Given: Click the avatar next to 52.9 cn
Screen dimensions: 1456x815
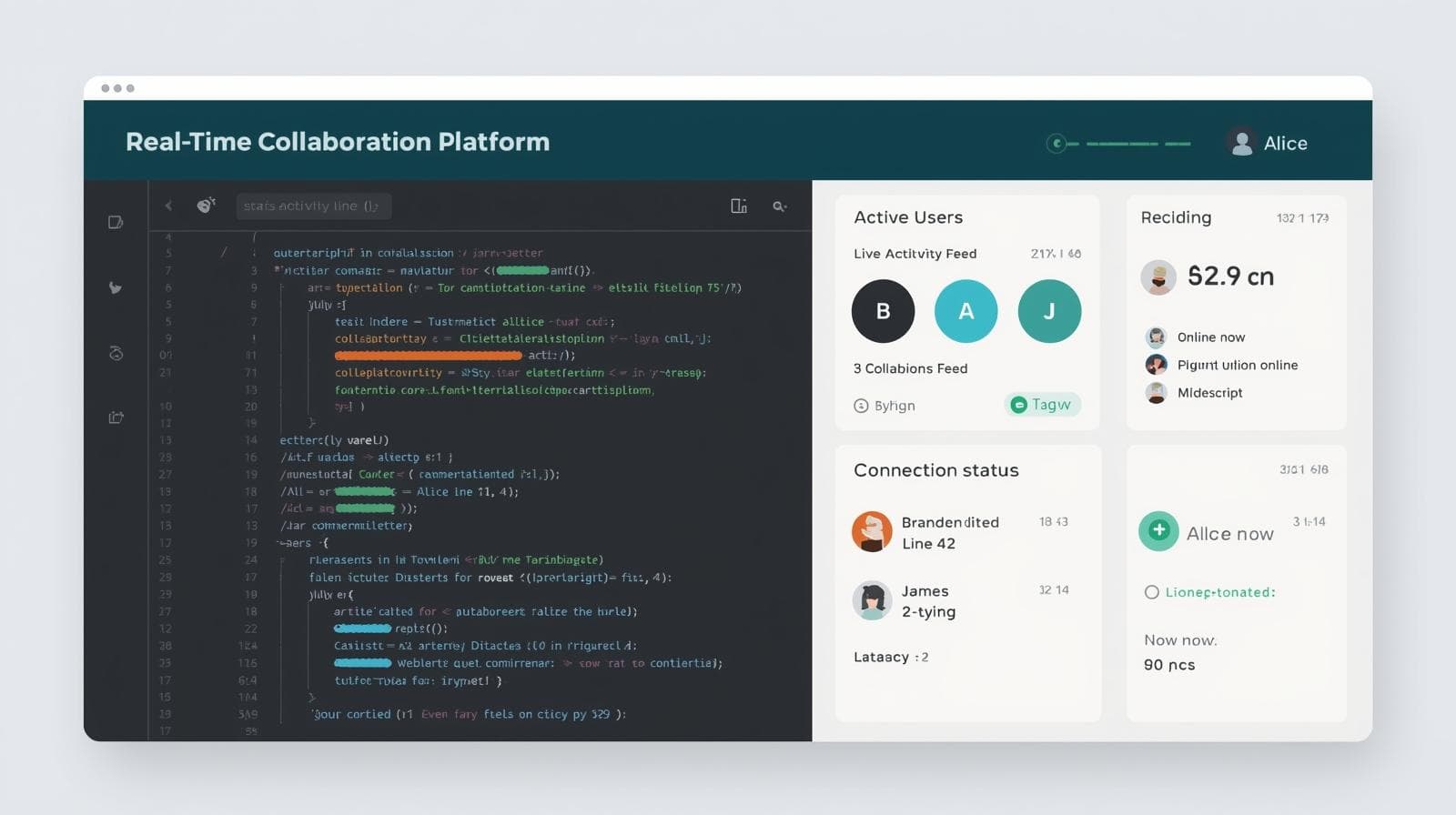Looking at the screenshot, I should [1158, 277].
